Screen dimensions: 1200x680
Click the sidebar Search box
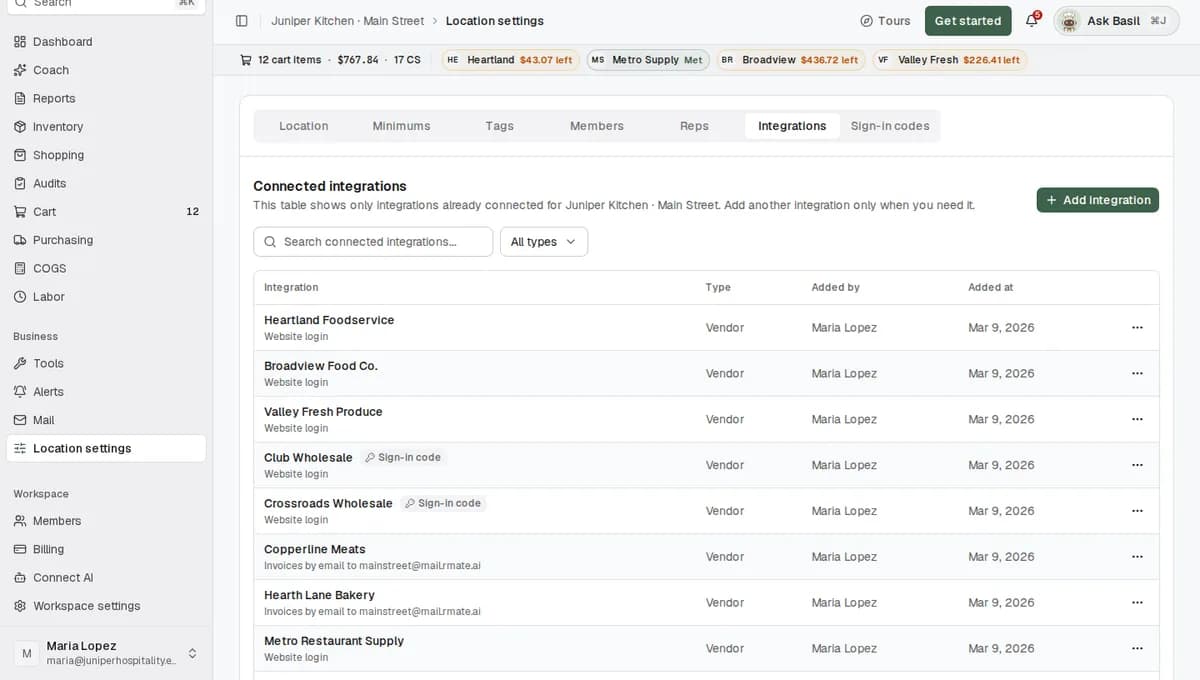(106, 5)
